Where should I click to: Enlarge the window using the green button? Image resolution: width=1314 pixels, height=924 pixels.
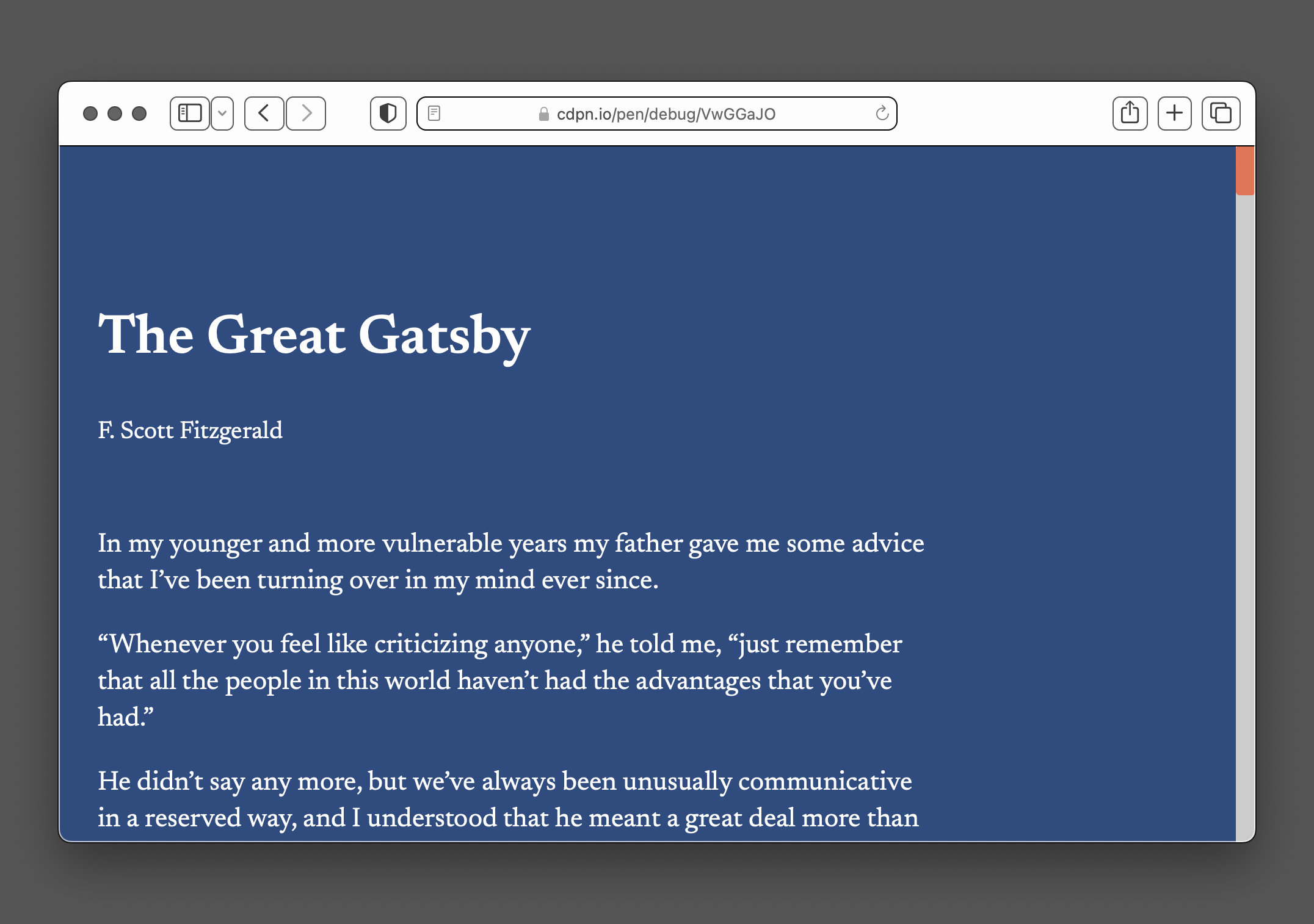coord(140,113)
